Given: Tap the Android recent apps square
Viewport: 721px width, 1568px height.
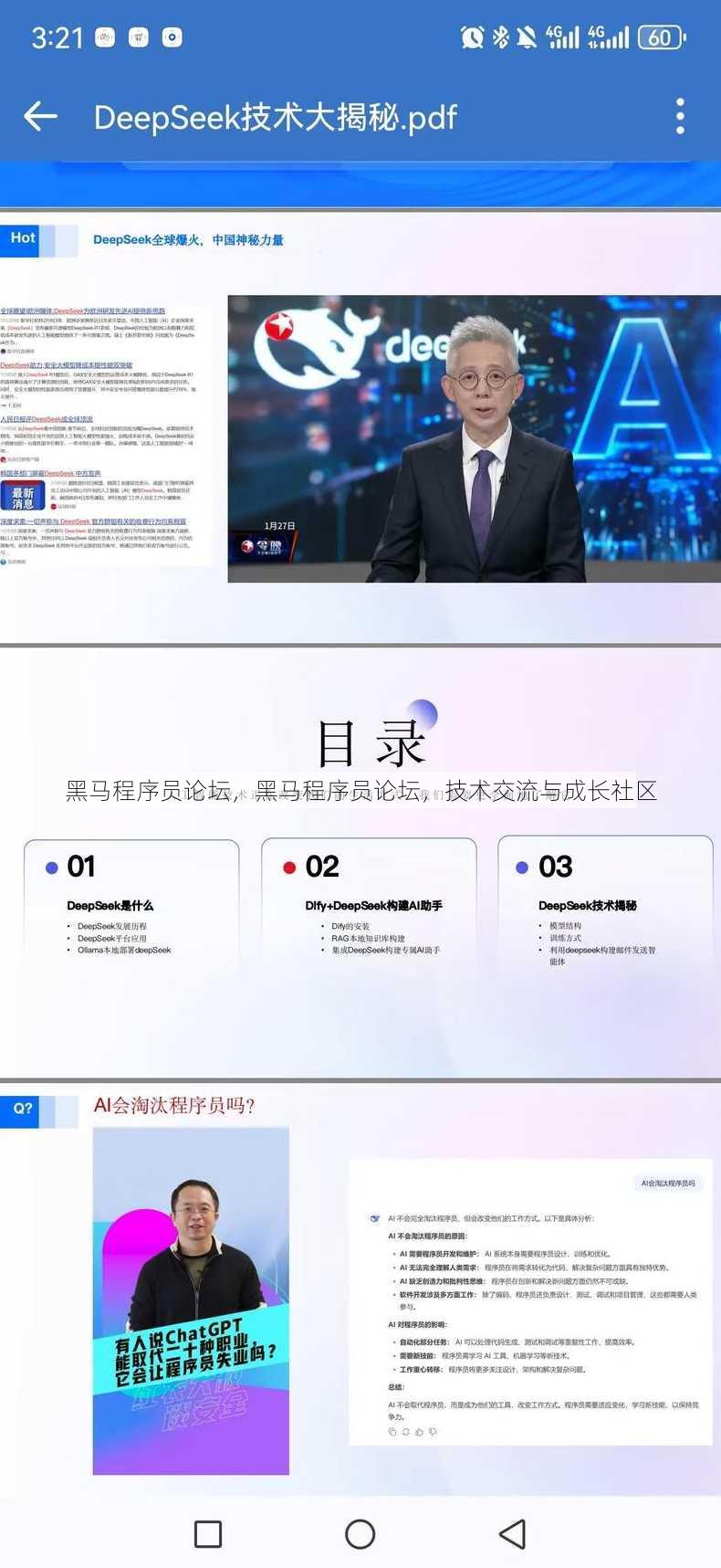Looking at the screenshot, I should pos(208,1533).
